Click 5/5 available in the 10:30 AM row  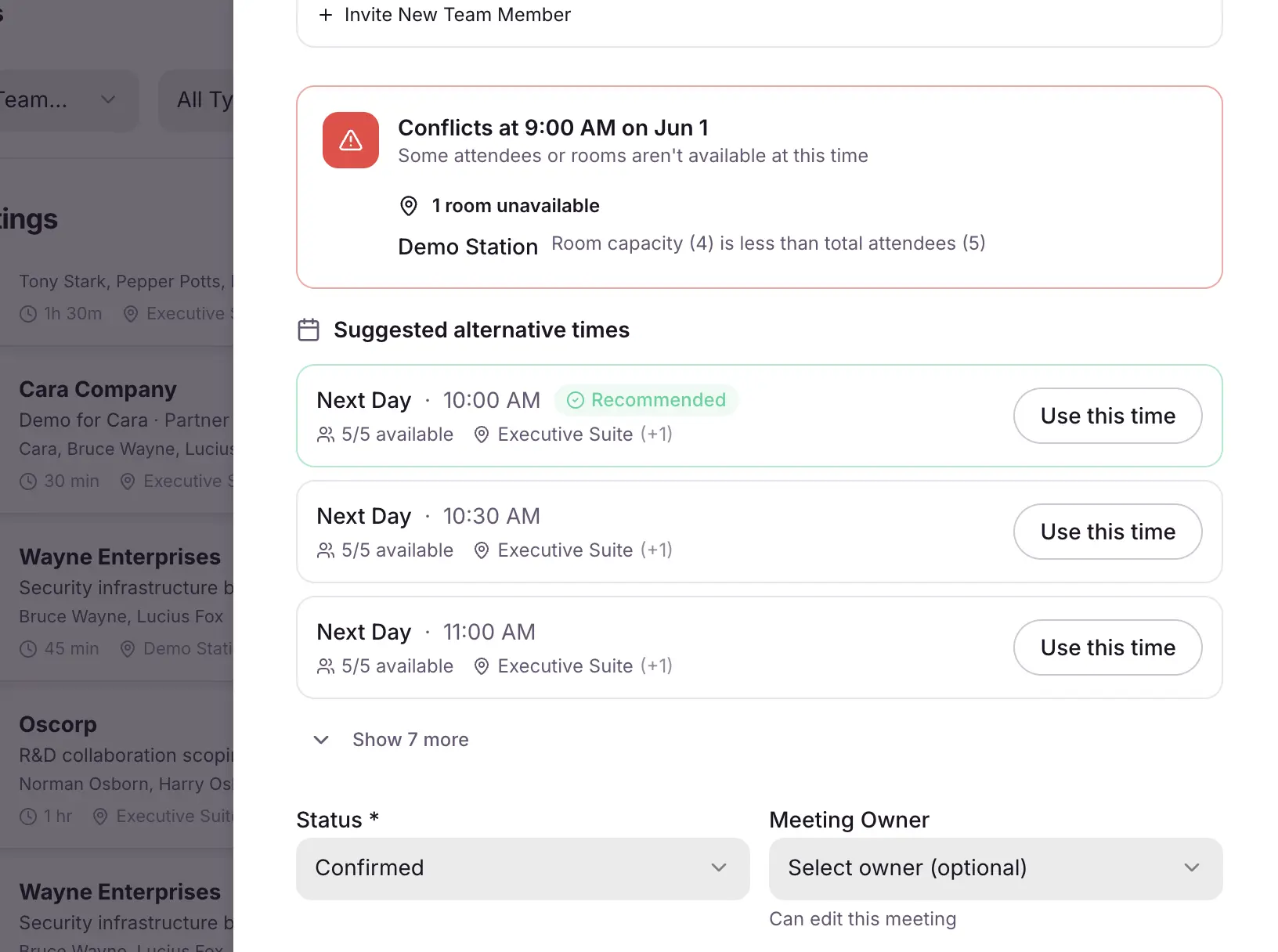[x=397, y=550]
